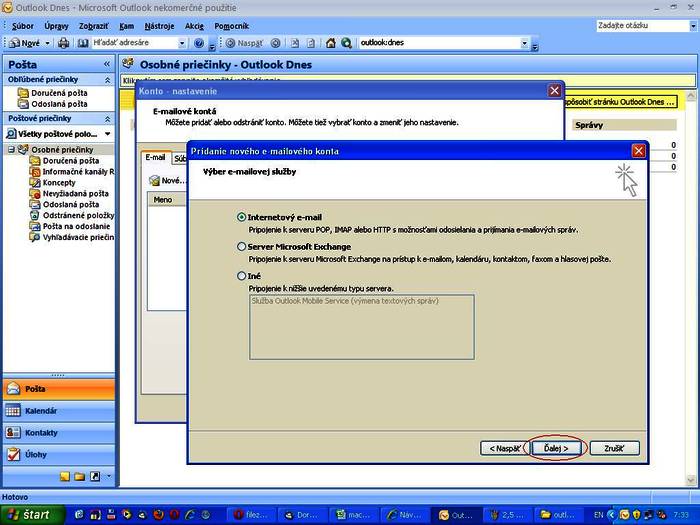Image resolution: width=700 pixels, height=525 pixels.
Task: Click the Windows Štart button
Action: [x=31, y=515]
